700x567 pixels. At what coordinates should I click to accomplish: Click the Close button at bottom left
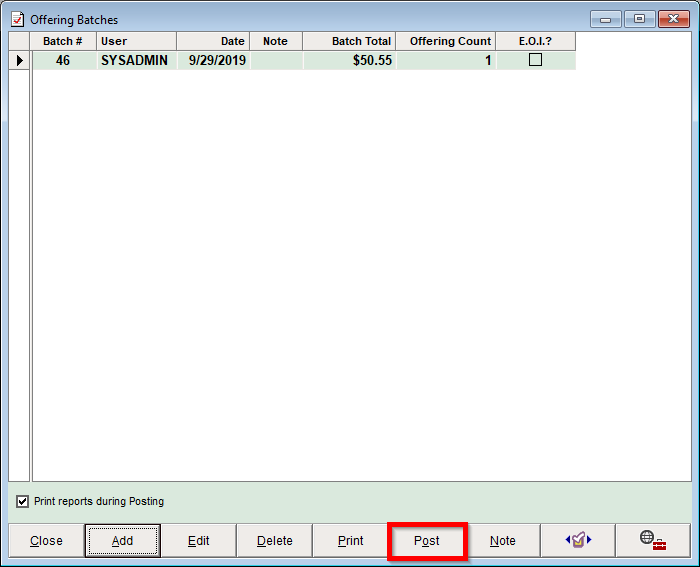(x=46, y=541)
